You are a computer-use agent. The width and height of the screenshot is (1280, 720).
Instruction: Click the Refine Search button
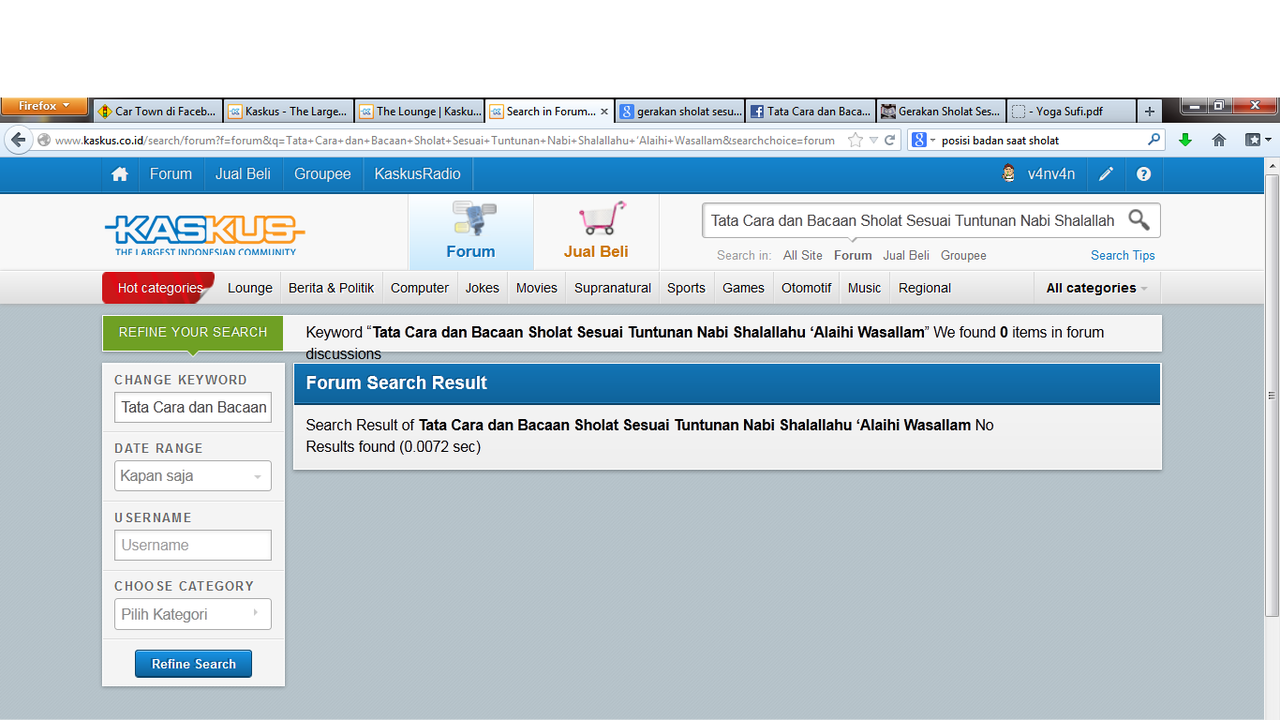[193, 664]
